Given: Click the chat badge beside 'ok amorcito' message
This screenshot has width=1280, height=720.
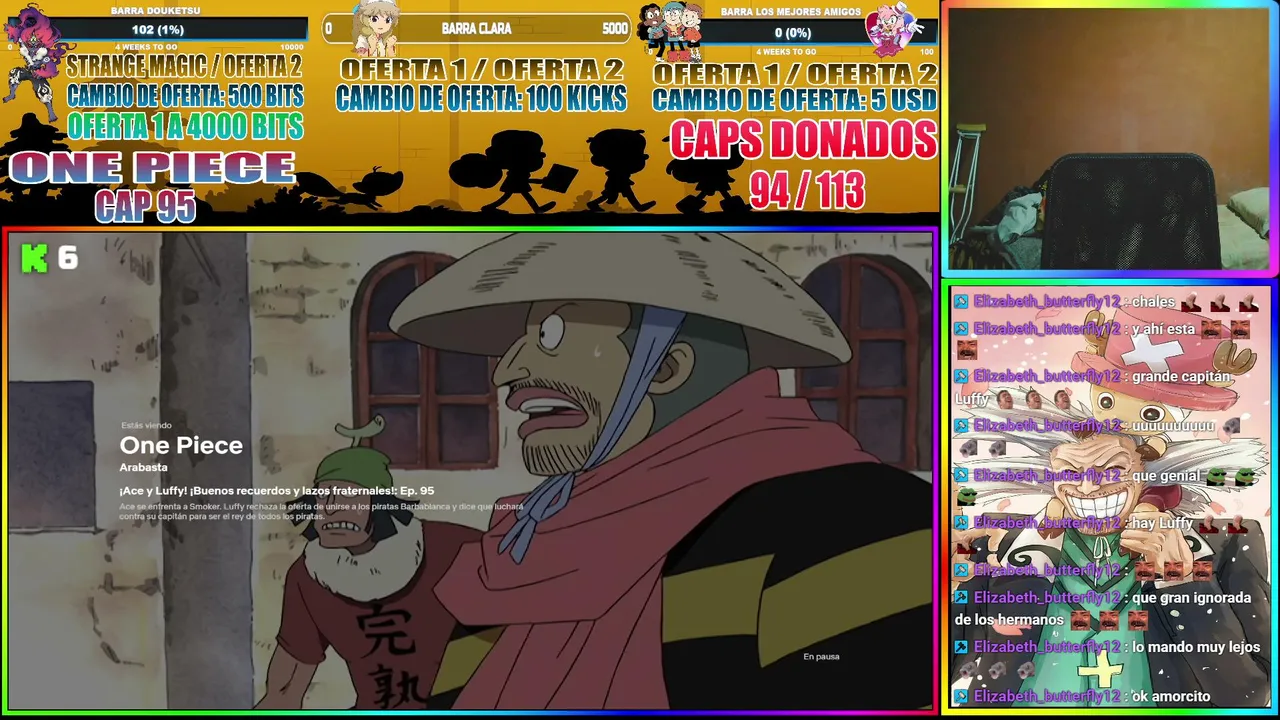Looking at the screenshot, I should 961,696.
